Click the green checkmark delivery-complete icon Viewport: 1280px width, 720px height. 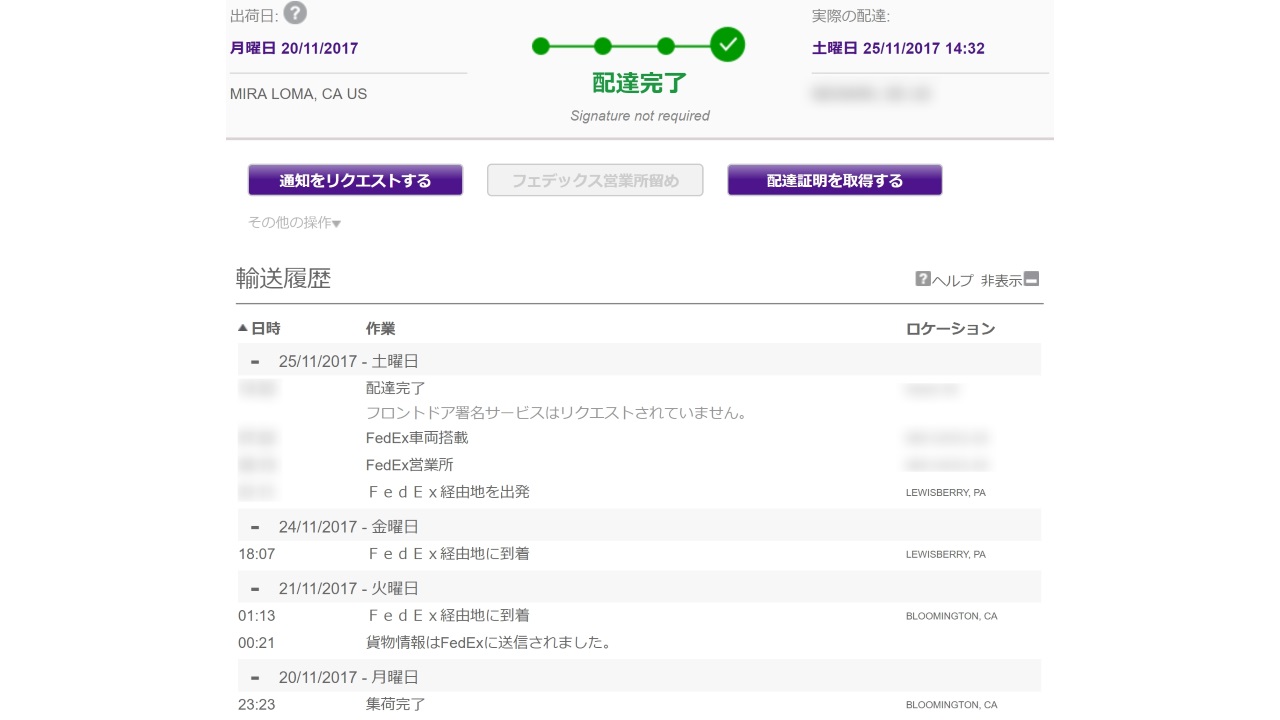727,44
